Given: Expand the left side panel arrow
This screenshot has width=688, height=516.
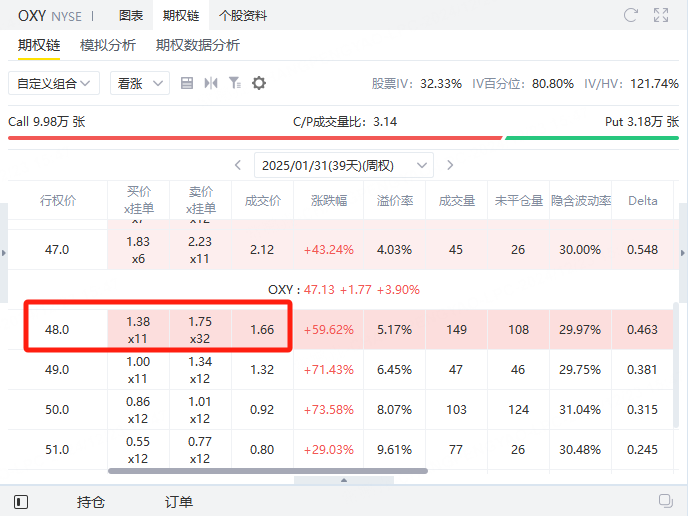Looking at the screenshot, I should click(4, 253).
